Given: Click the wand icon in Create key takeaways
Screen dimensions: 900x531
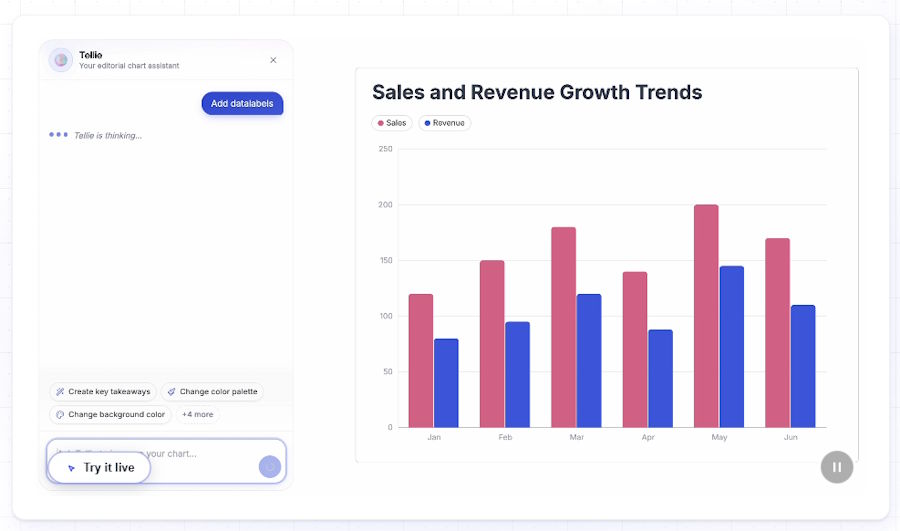Looking at the screenshot, I should [x=60, y=392].
